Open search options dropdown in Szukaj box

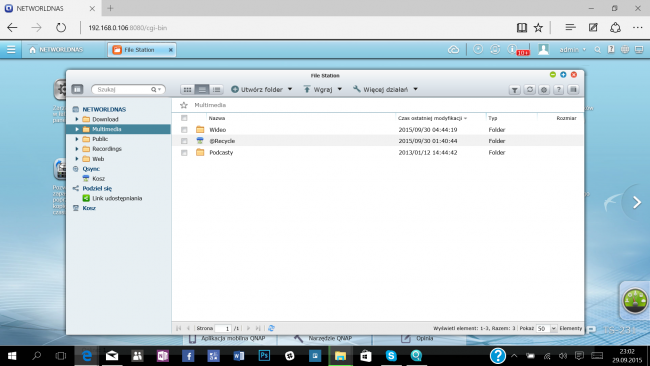click(x=156, y=90)
